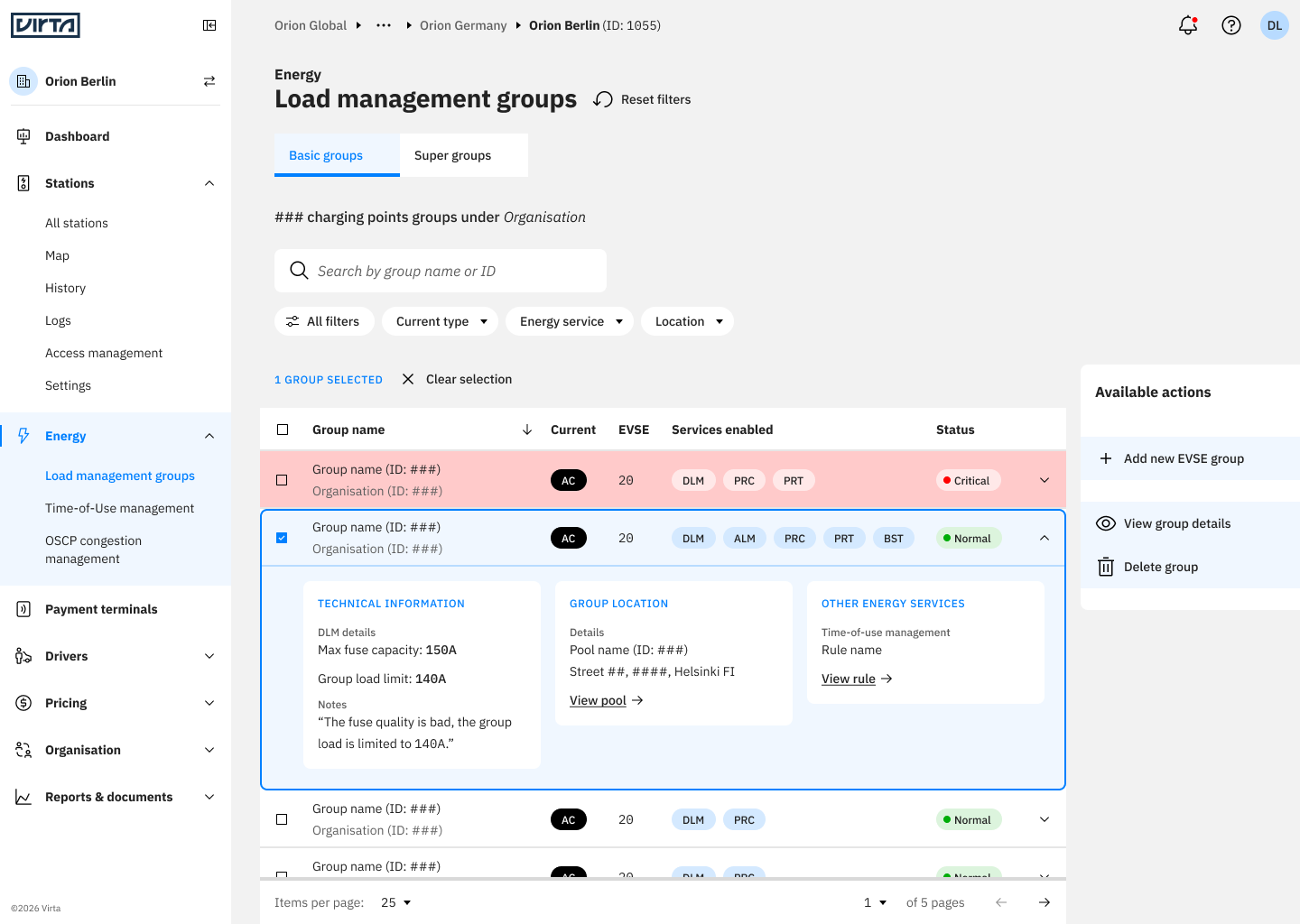Check the Critical status group row checkbox

(282, 480)
